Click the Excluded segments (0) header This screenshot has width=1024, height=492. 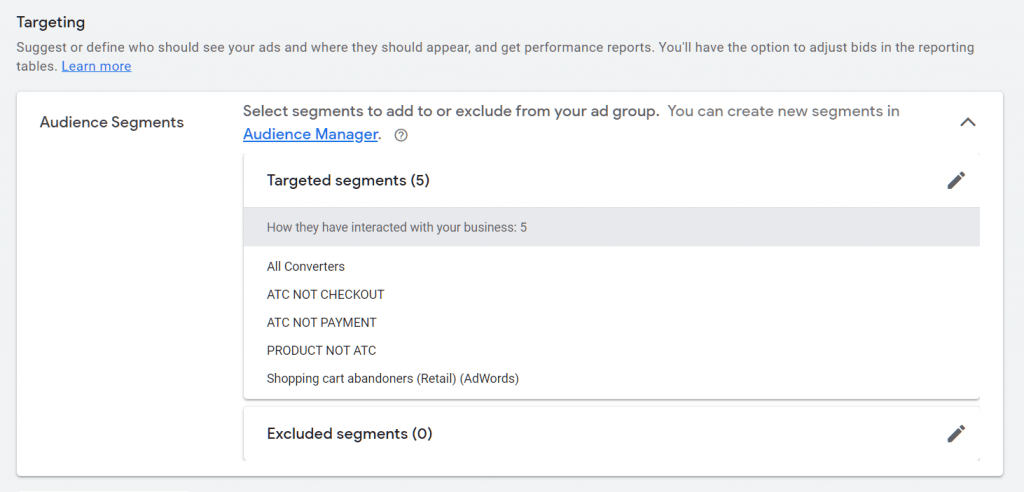349,434
